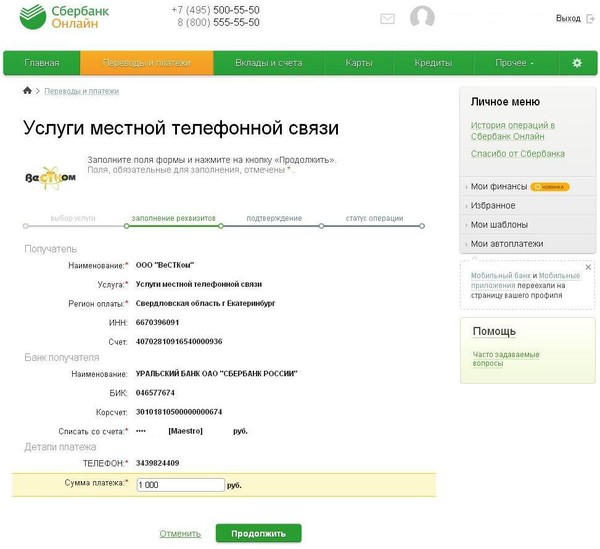Open Кредиты tab

click(x=433, y=63)
